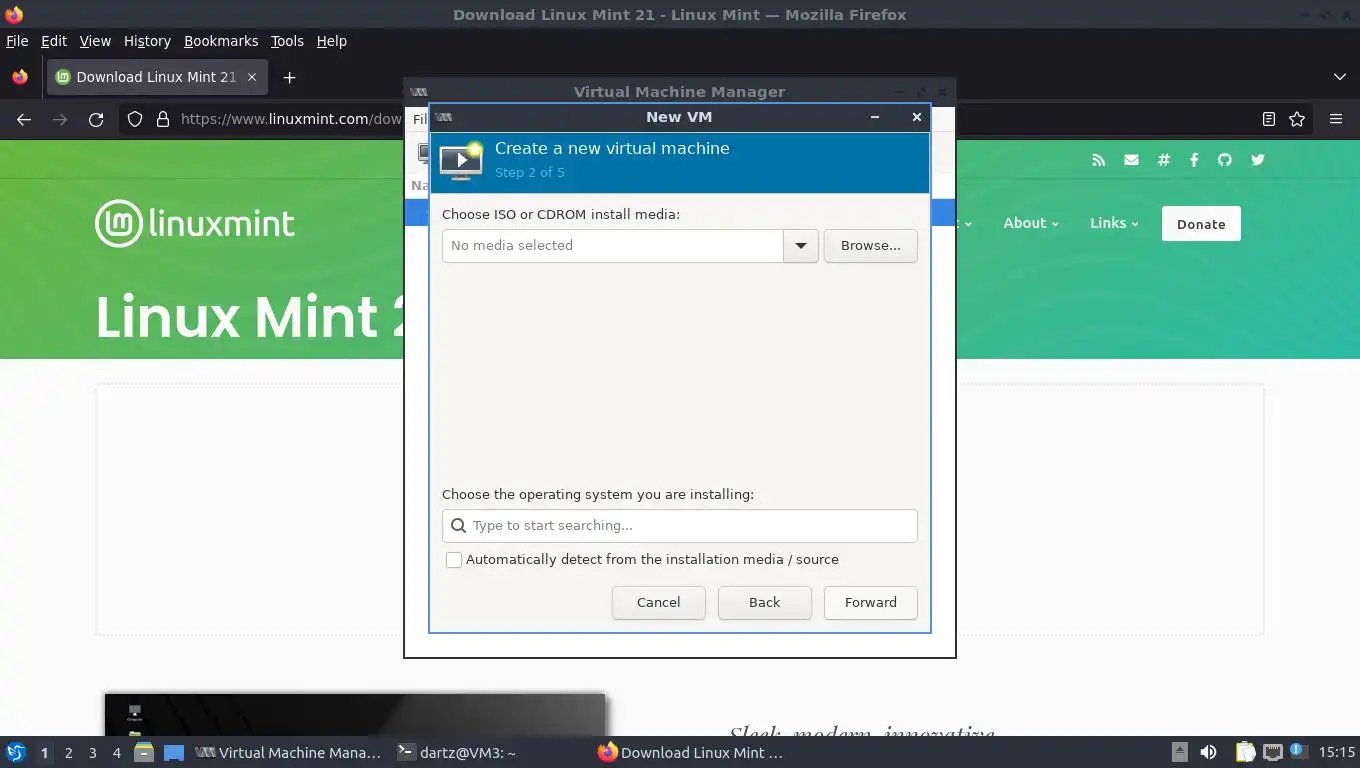Screen dimensions: 1360x768
Task: Click the removable media eject tray icon
Action: 1180,752
